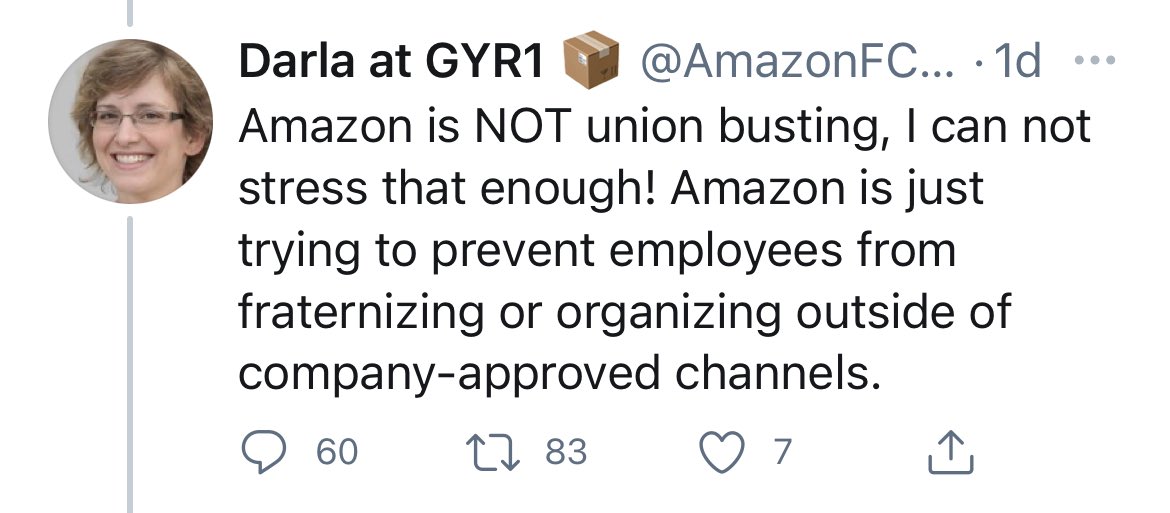
Task: Click the like count 7
Action: click(782, 453)
